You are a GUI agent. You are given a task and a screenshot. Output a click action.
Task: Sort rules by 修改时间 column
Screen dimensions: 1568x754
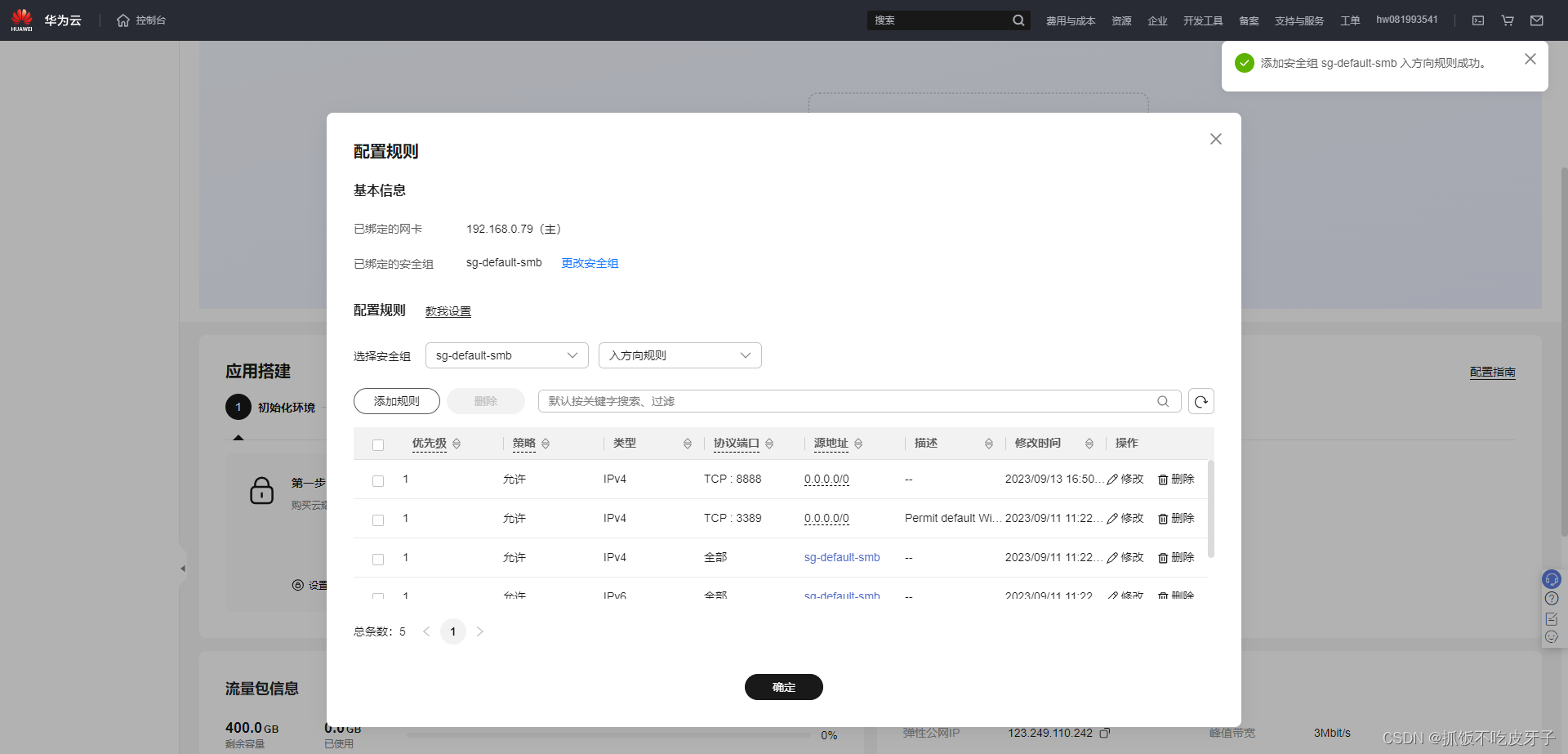1089,444
